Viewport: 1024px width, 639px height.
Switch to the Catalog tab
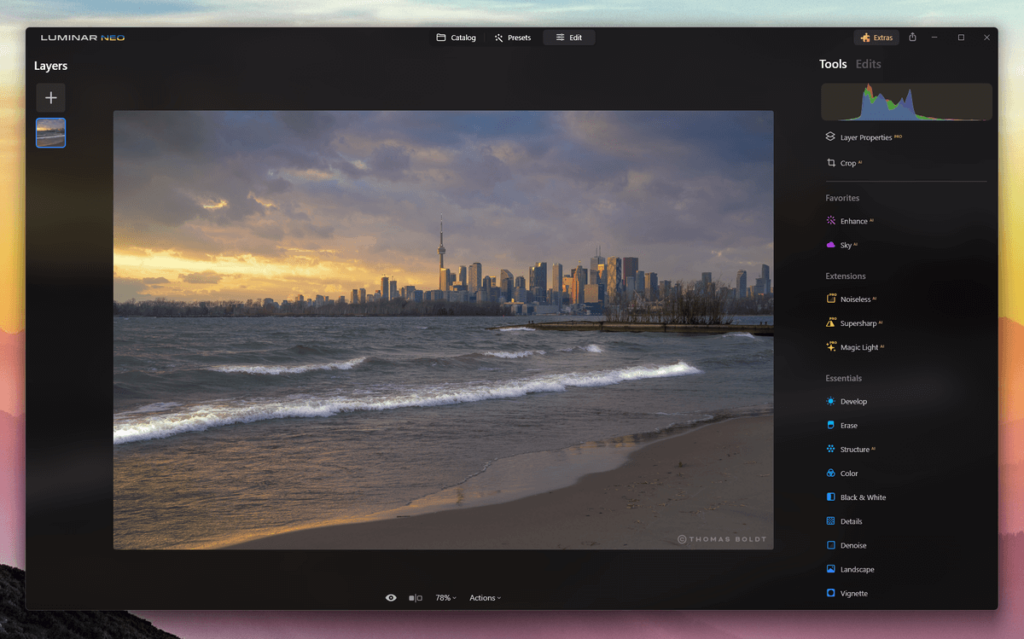[456, 38]
